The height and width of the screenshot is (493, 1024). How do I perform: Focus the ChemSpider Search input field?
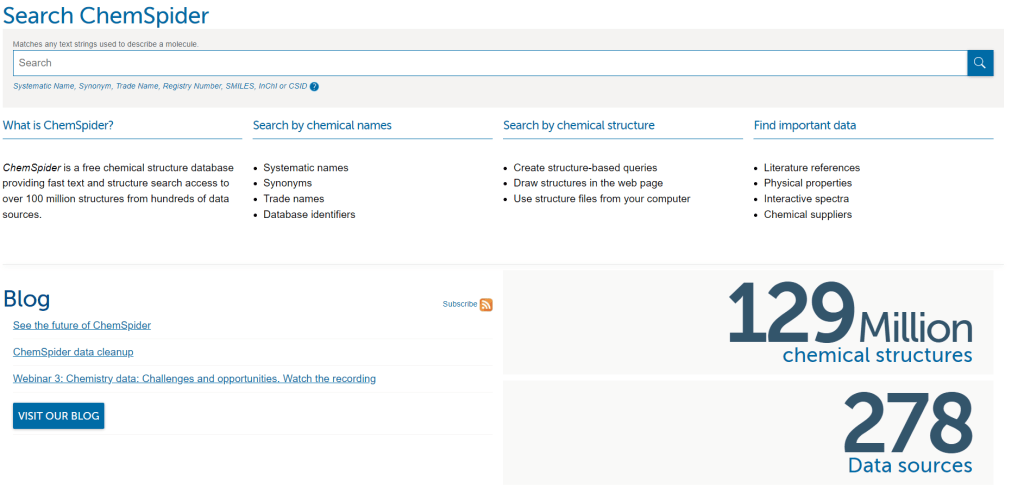click(490, 63)
